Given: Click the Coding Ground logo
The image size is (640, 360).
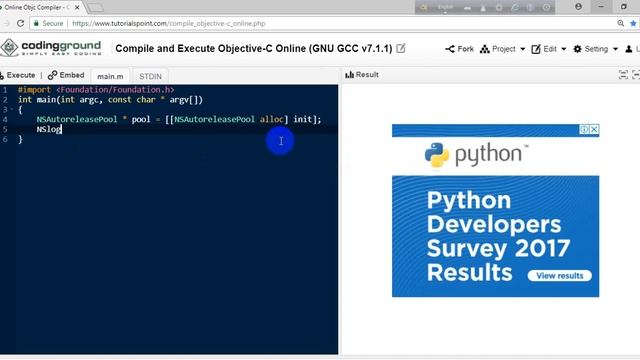Looking at the screenshot, I should pyautogui.click(x=51, y=48).
